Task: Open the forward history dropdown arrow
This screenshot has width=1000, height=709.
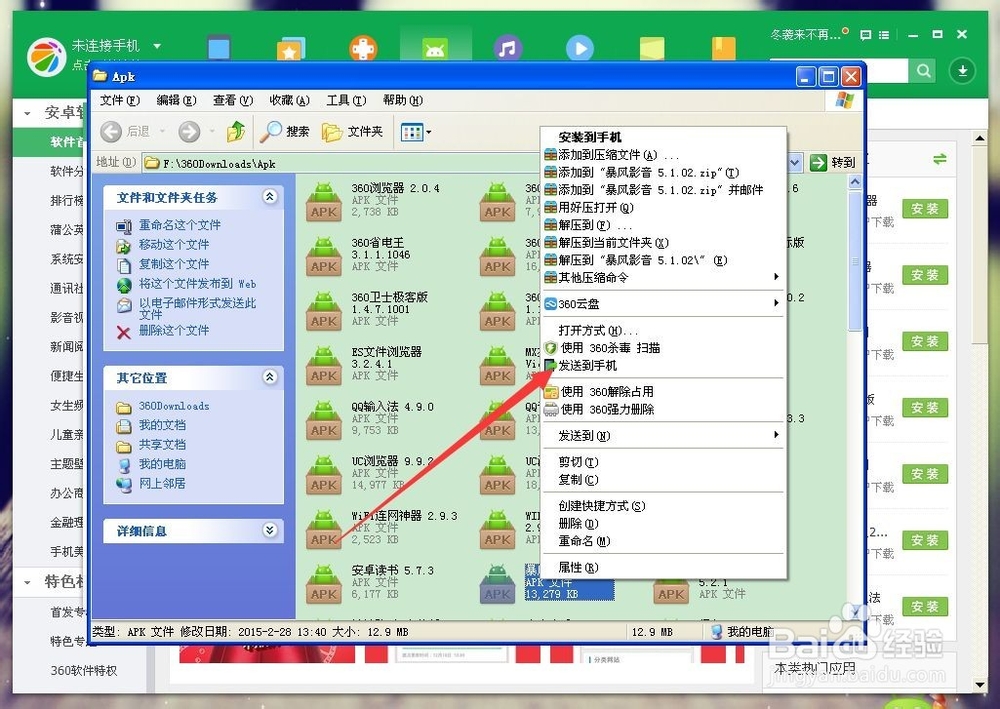Action: click(212, 132)
